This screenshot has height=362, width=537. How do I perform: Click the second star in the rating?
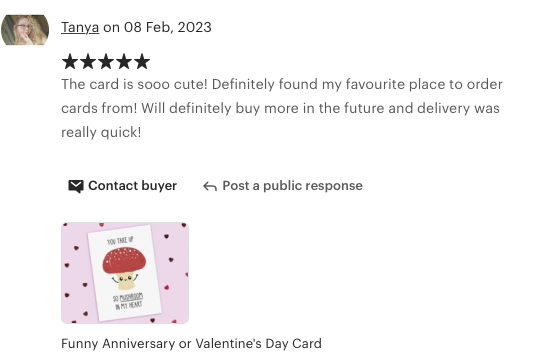(88, 62)
